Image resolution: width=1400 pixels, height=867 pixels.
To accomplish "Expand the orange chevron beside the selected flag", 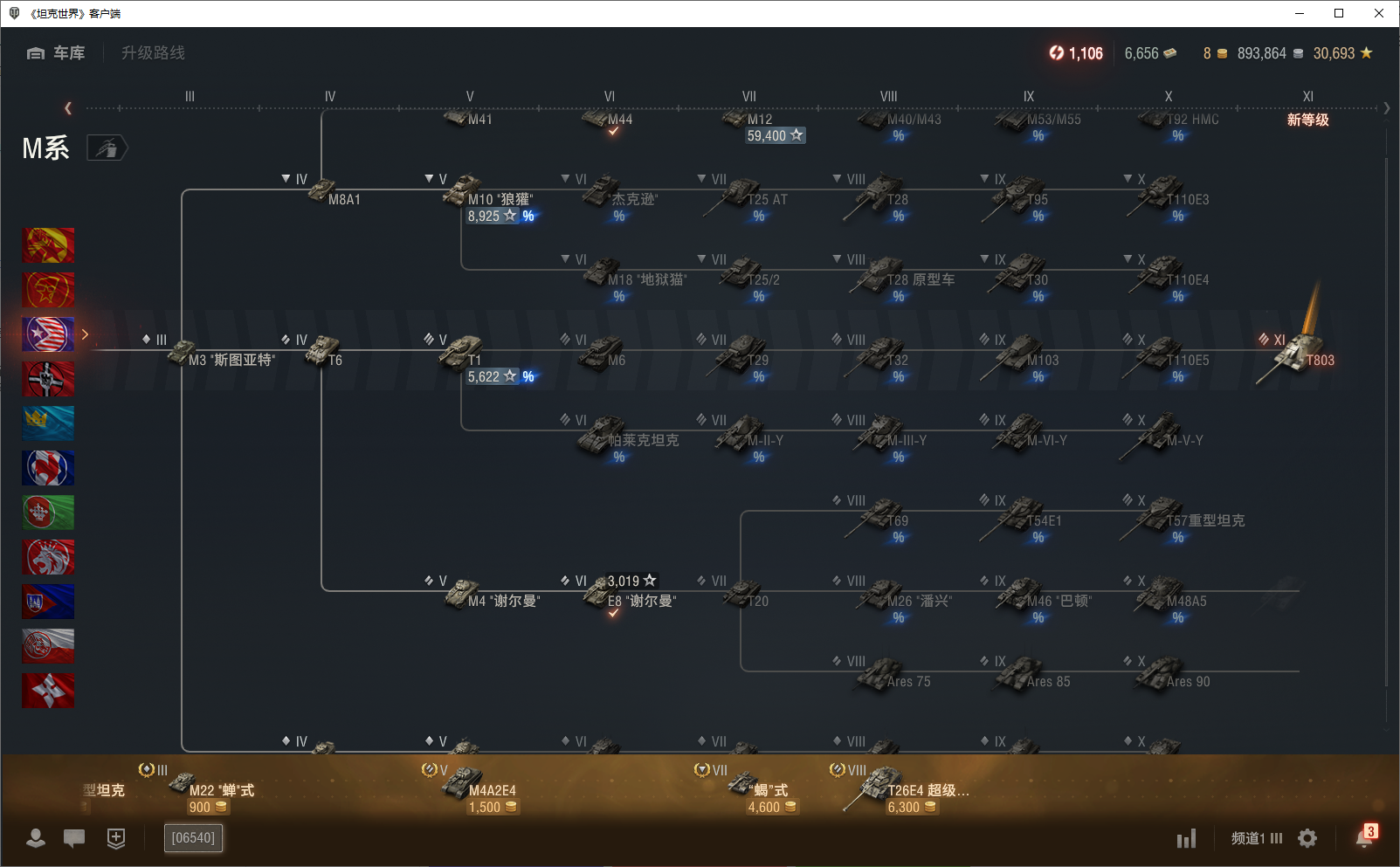I will (85, 334).
